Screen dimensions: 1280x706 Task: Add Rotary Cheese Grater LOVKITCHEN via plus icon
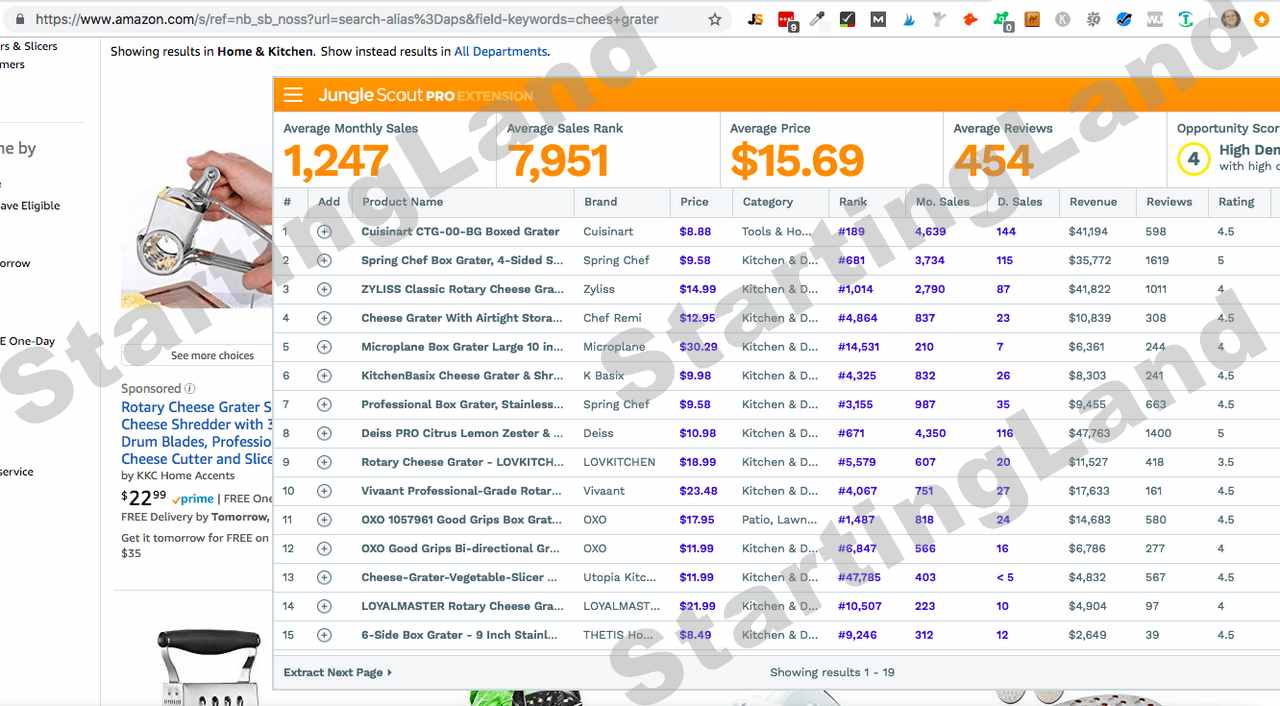[x=324, y=462]
